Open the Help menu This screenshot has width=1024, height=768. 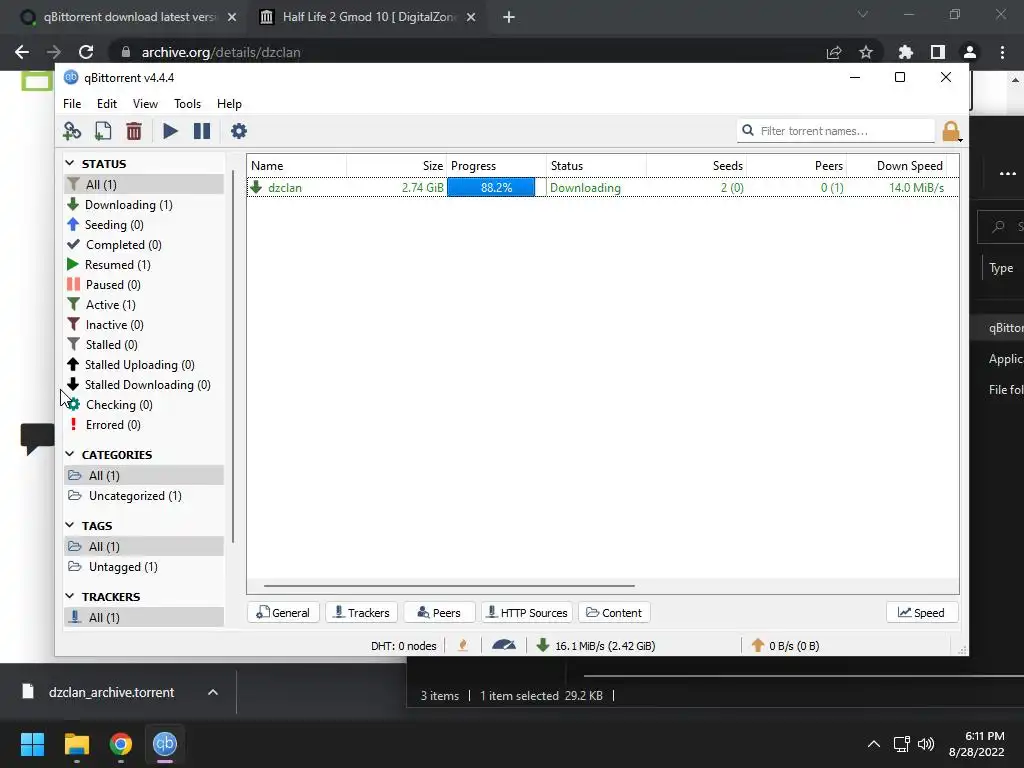tap(229, 104)
